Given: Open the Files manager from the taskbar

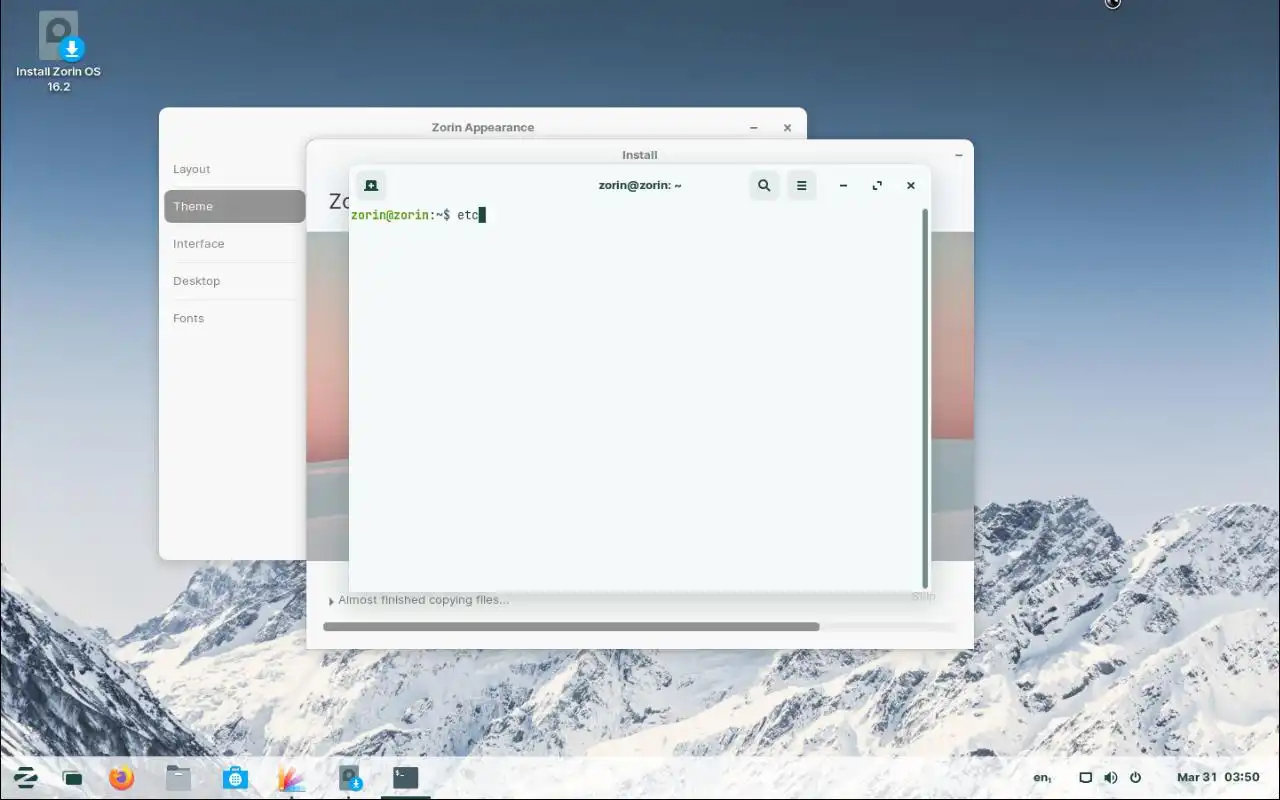Looking at the screenshot, I should [178, 777].
